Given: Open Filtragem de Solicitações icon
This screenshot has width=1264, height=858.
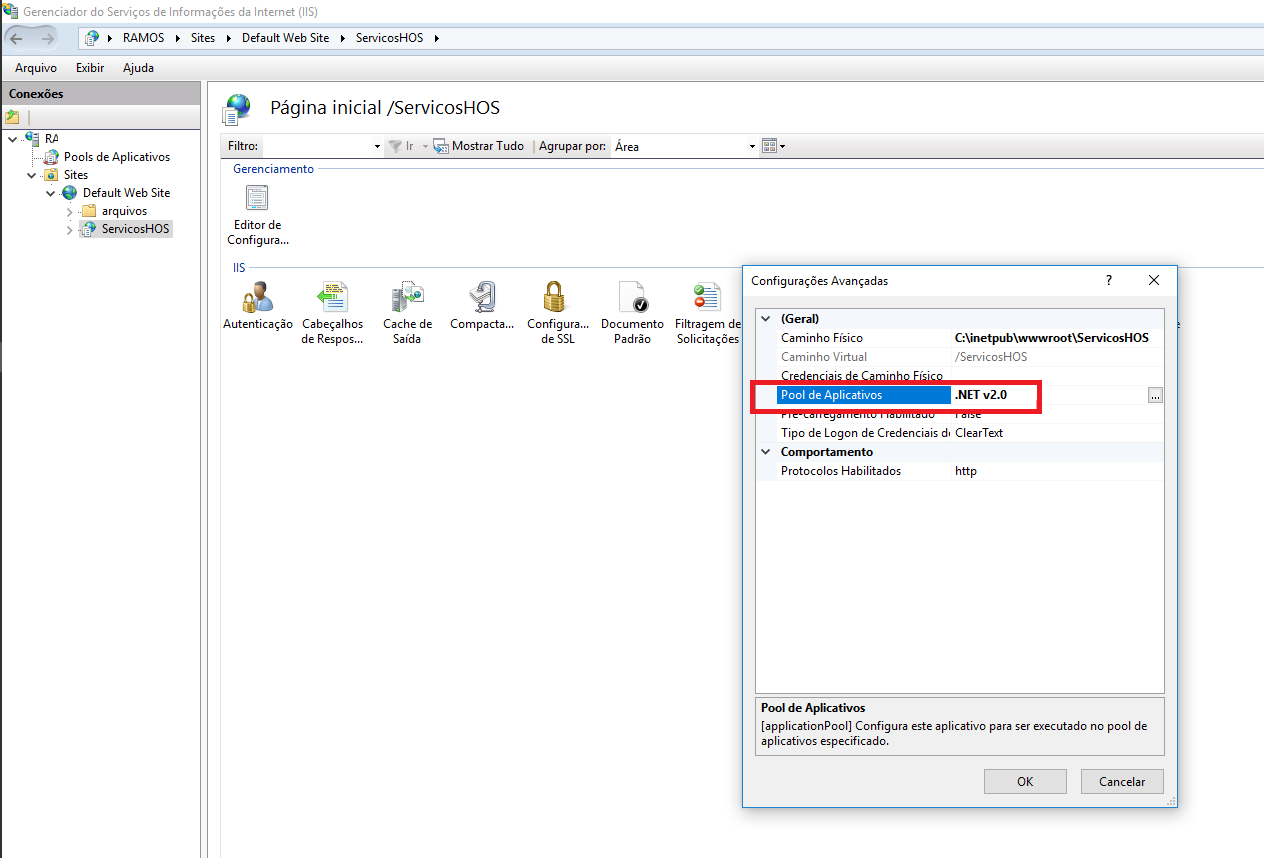Looking at the screenshot, I should pyautogui.click(x=707, y=298).
